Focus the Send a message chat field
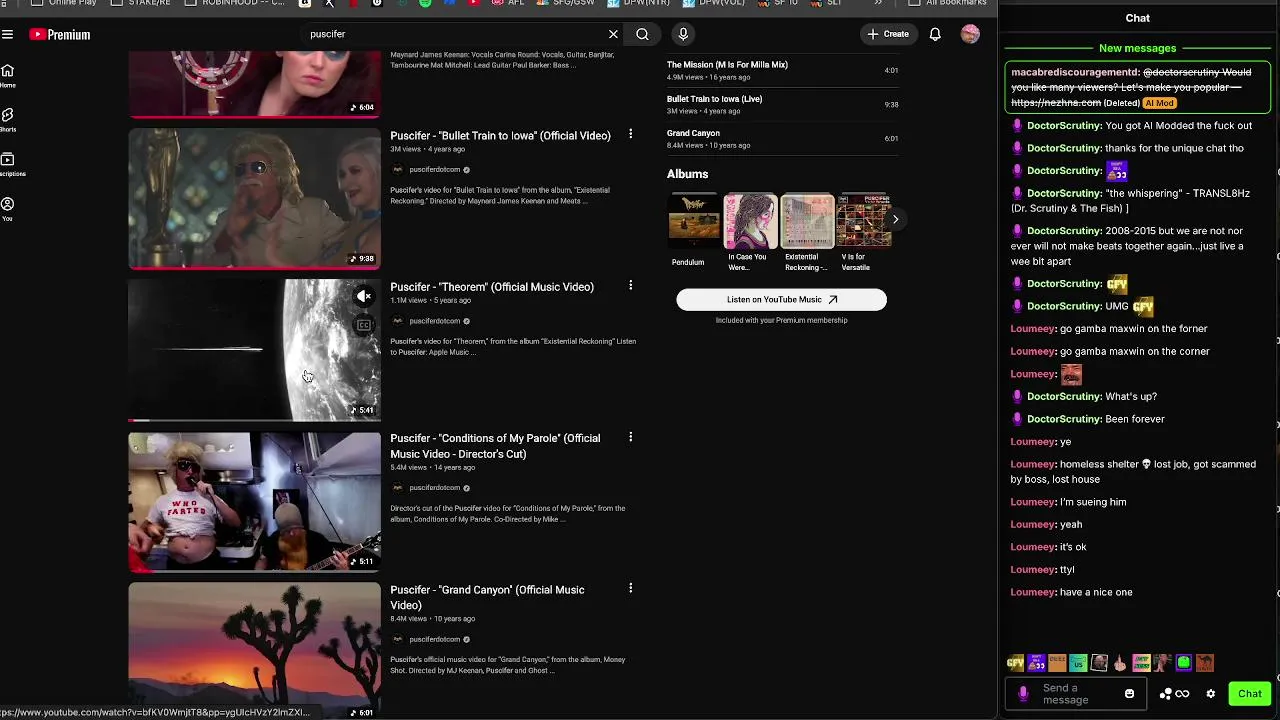The width and height of the screenshot is (1280, 720). click(x=1076, y=693)
